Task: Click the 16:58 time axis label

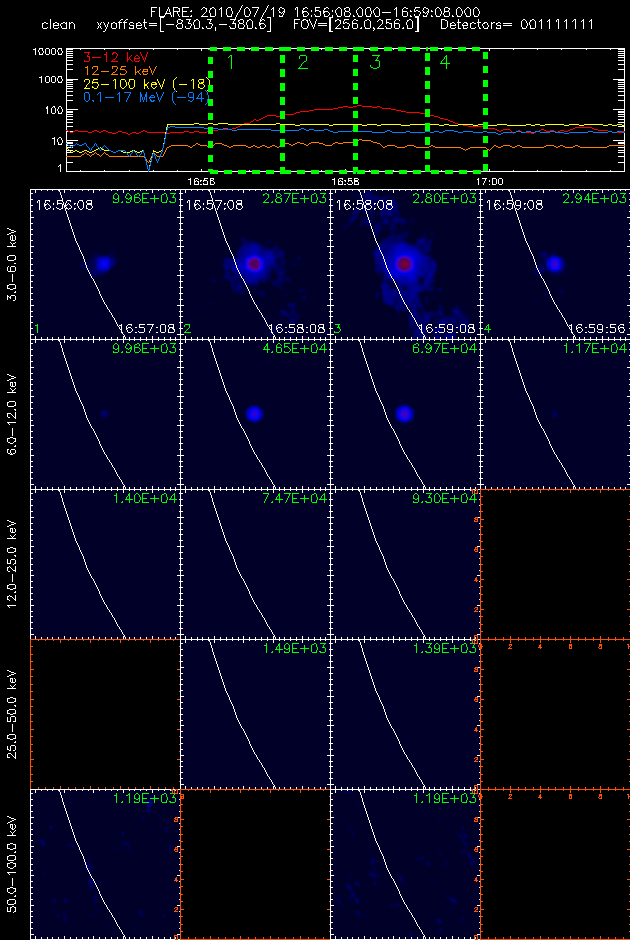Action: pos(345,181)
